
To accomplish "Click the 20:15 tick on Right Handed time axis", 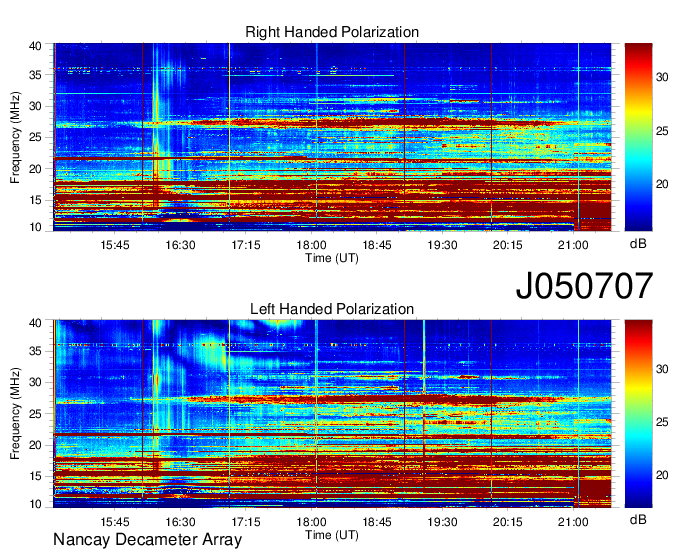I will point(508,245).
